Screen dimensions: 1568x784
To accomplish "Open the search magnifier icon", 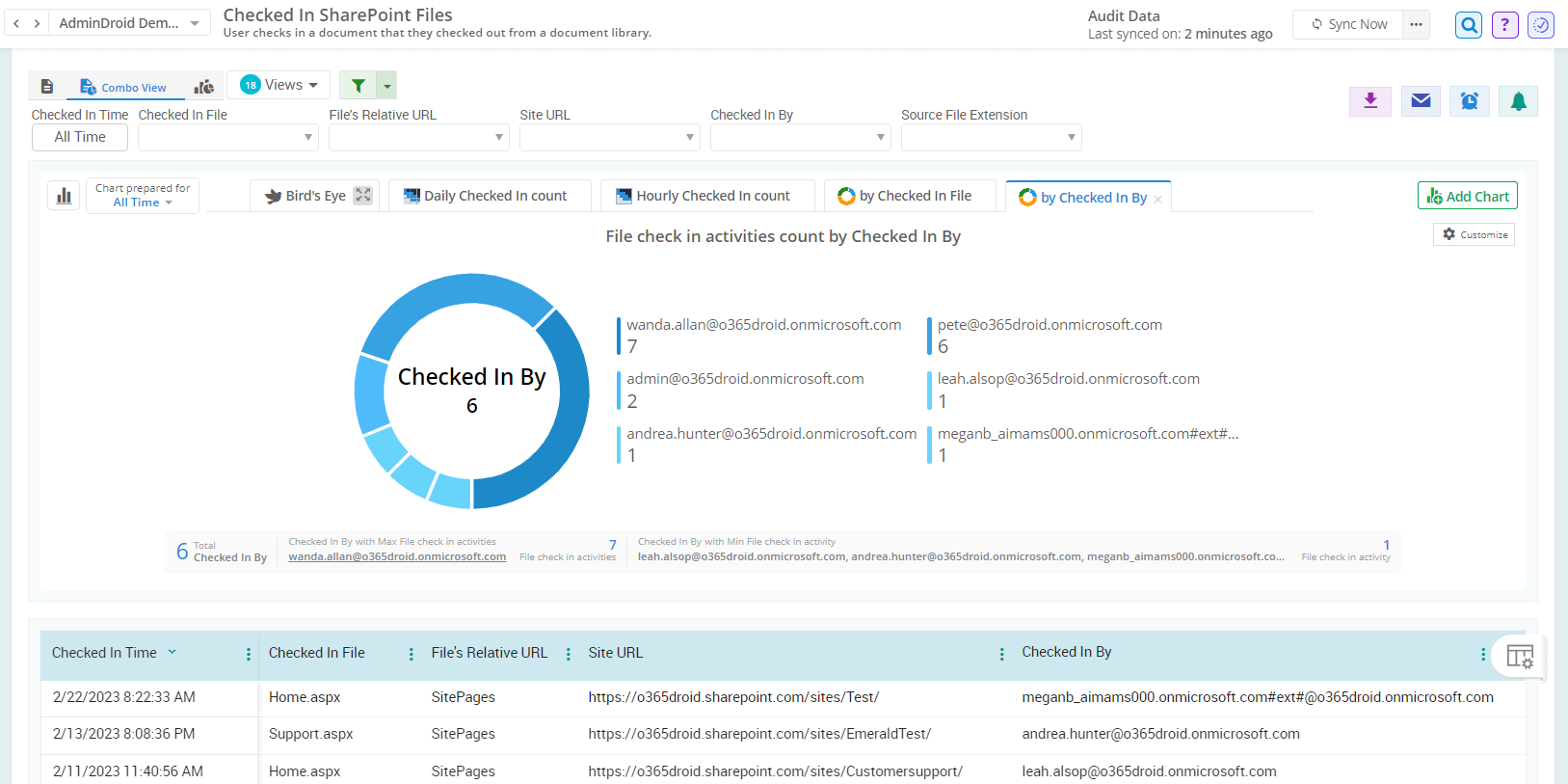I will pos(1469,25).
